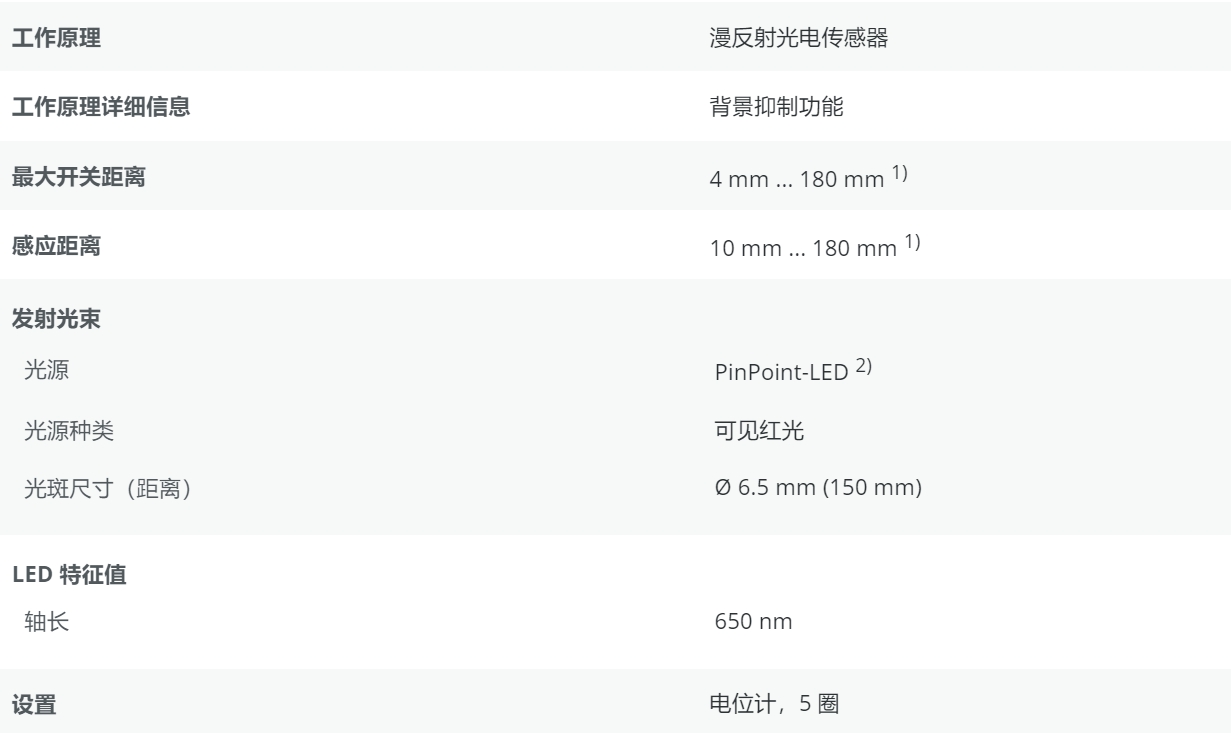Click the 4 mm ... 180 mm value

796,180
